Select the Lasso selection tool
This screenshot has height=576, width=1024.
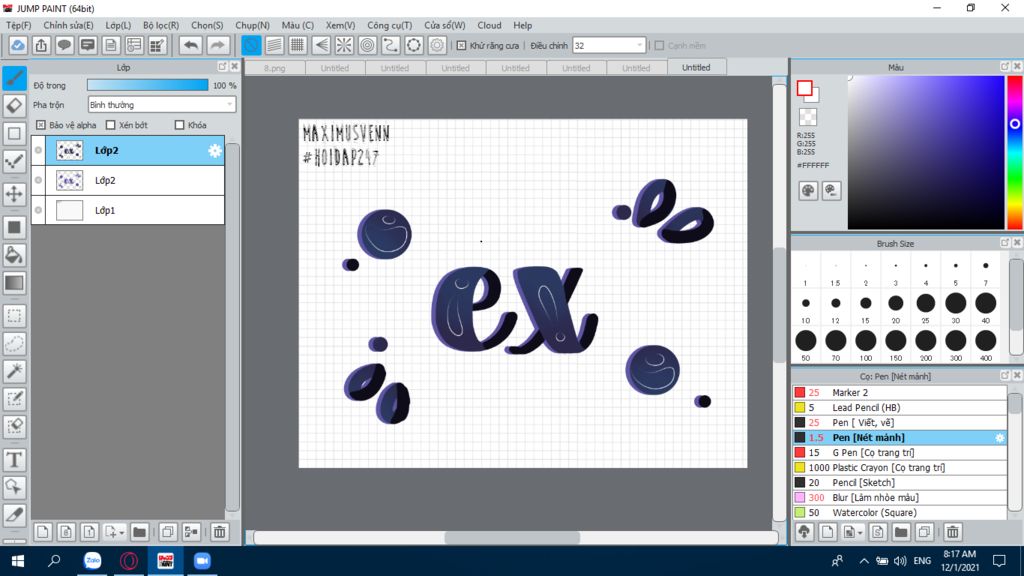click(14, 344)
